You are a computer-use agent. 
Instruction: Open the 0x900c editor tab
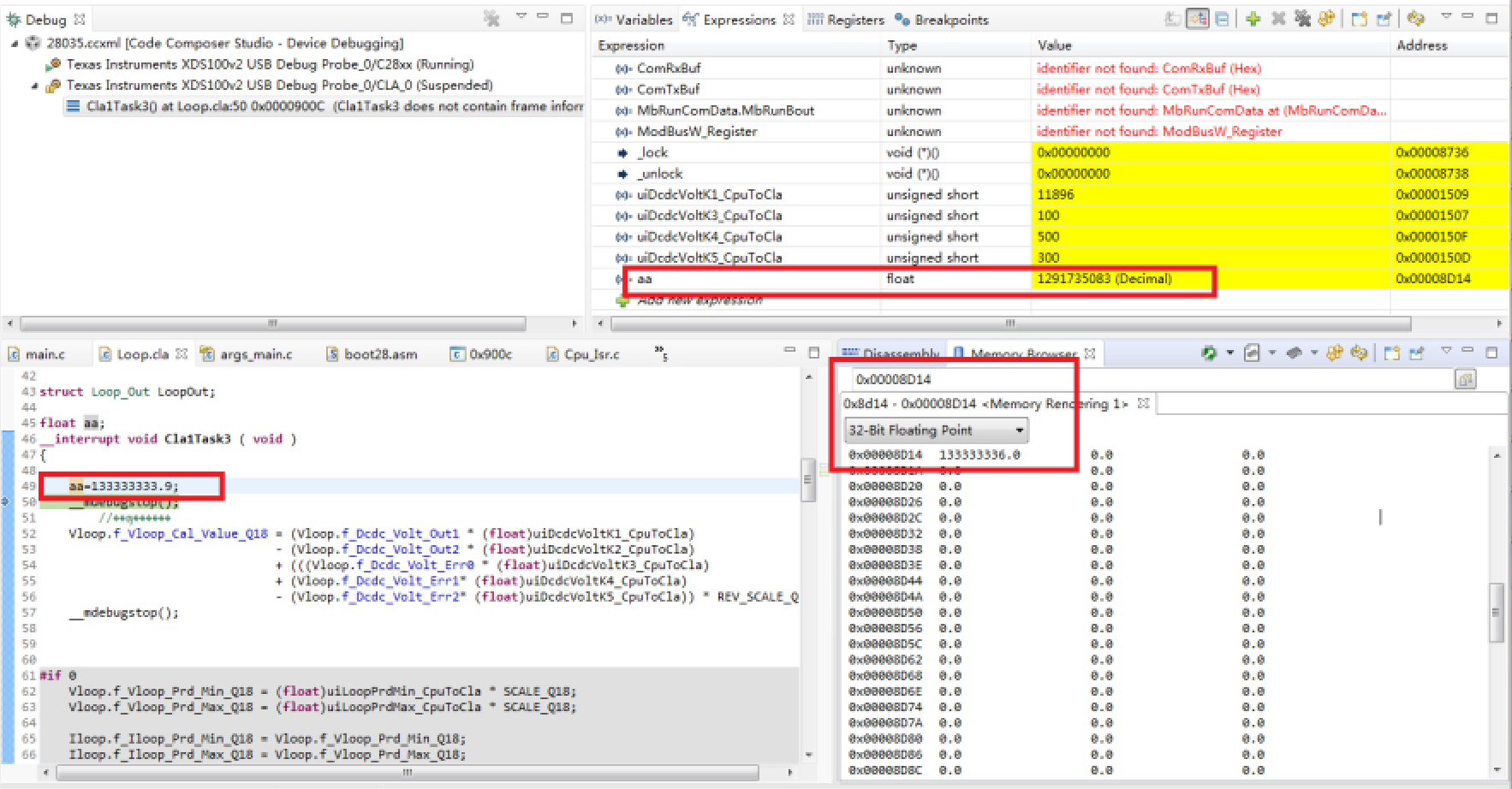pos(481,354)
